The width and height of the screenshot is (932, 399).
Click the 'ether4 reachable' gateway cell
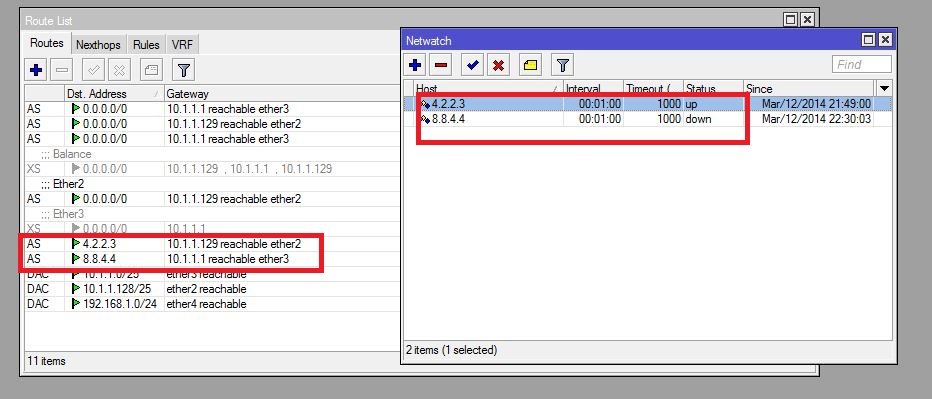[x=206, y=304]
